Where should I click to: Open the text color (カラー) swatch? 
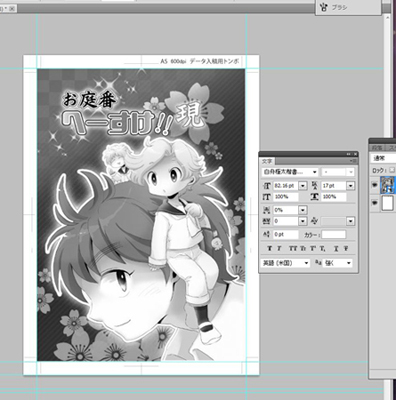coord(334,235)
